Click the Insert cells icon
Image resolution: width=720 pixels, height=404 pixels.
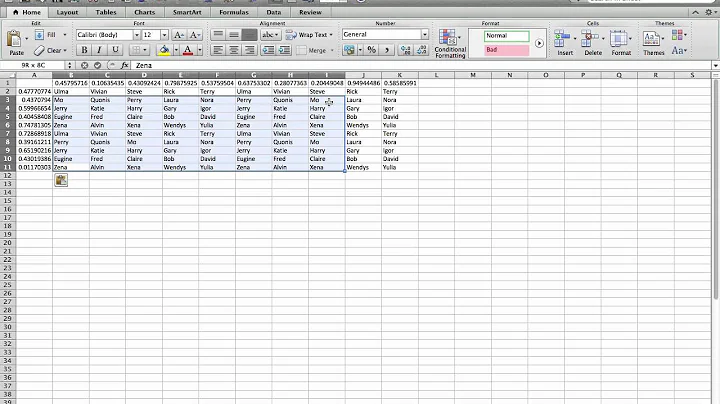[563, 40]
